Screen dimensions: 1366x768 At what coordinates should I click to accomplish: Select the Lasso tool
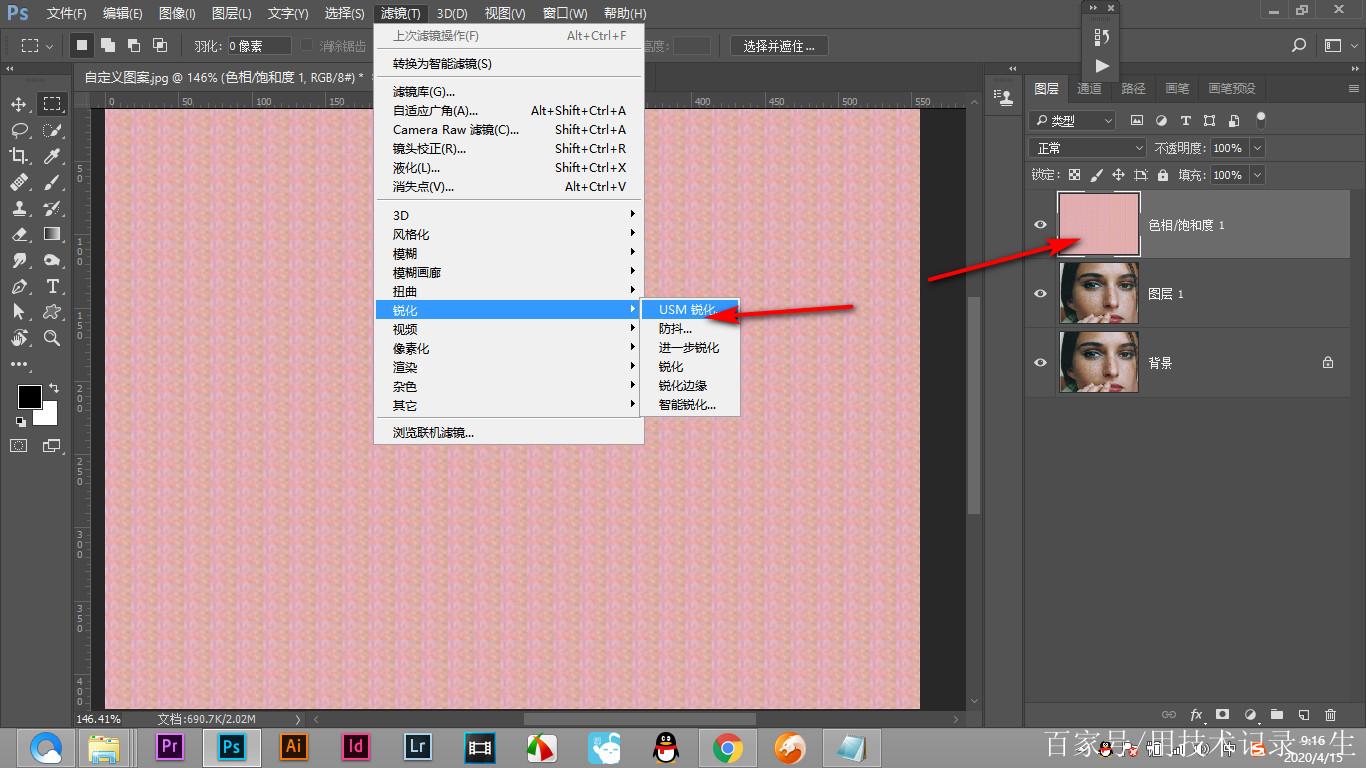point(19,130)
